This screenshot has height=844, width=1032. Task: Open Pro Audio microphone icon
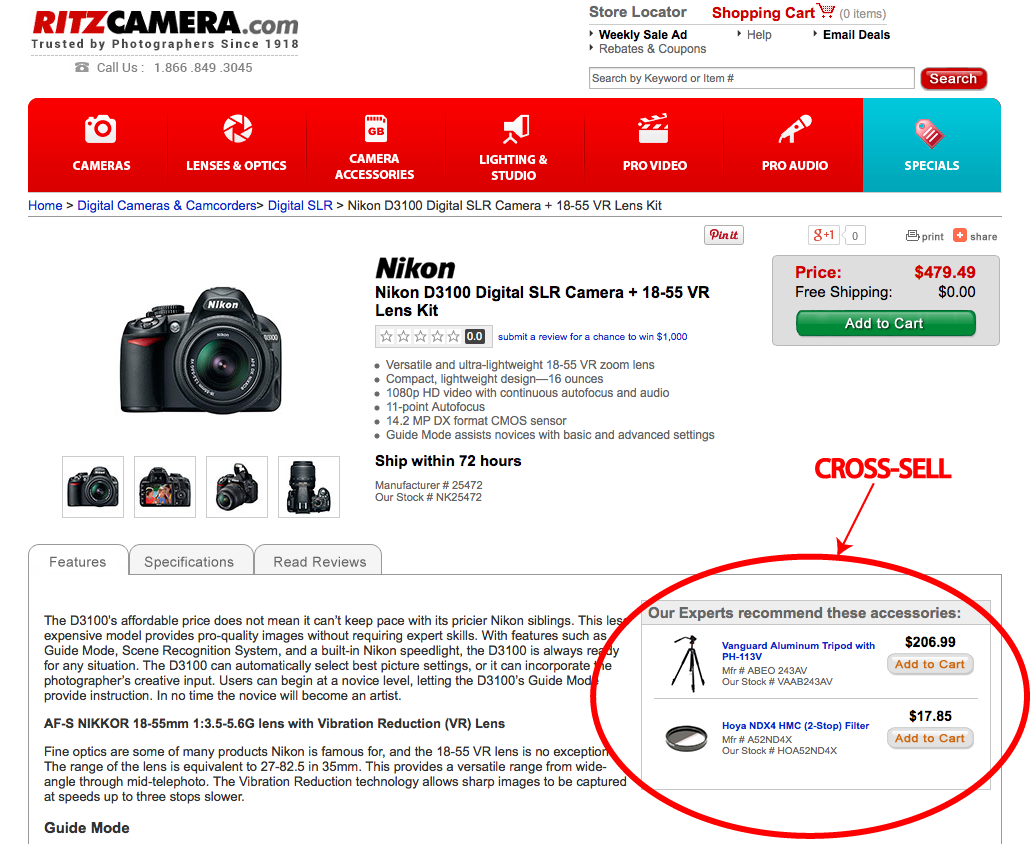point(795,130)
